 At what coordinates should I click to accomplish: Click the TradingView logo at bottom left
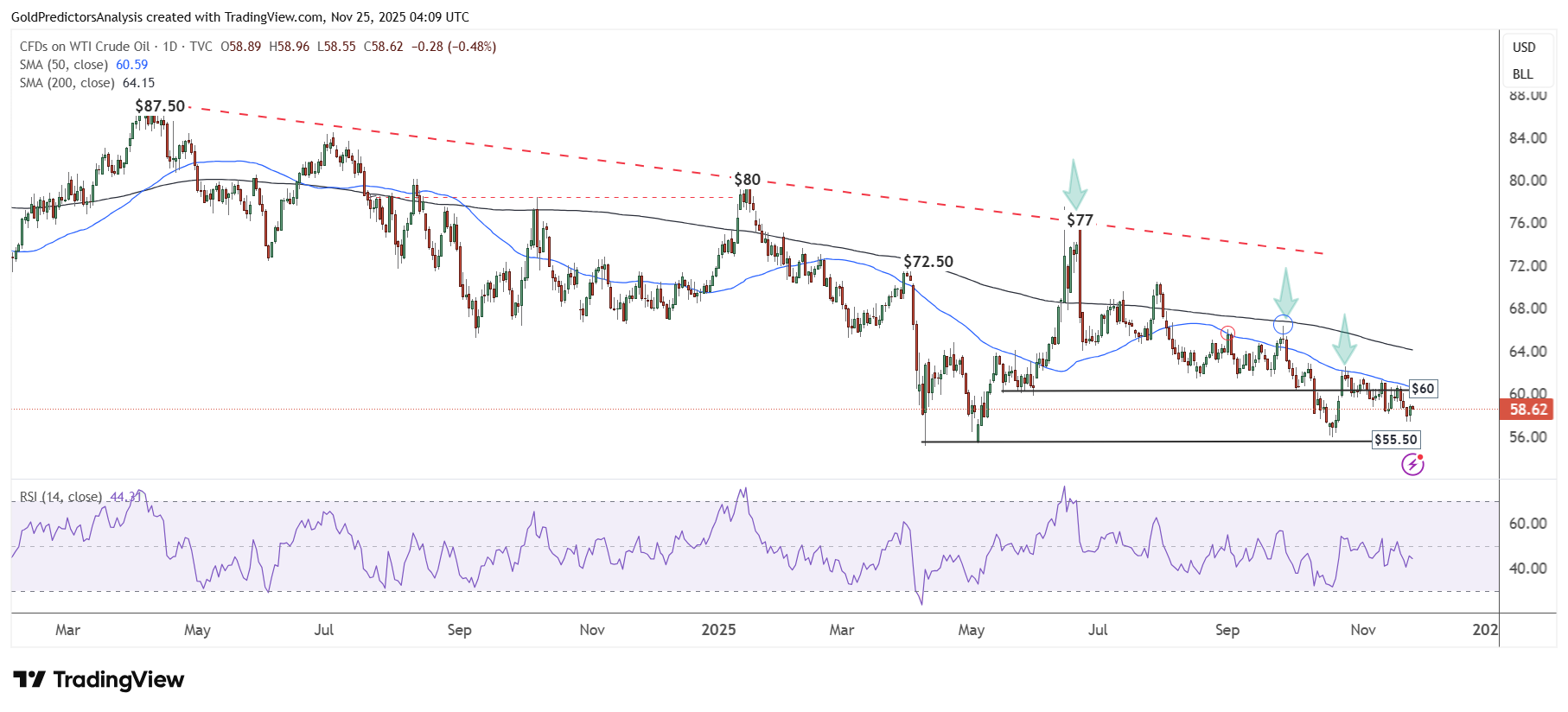pos(99,680)
